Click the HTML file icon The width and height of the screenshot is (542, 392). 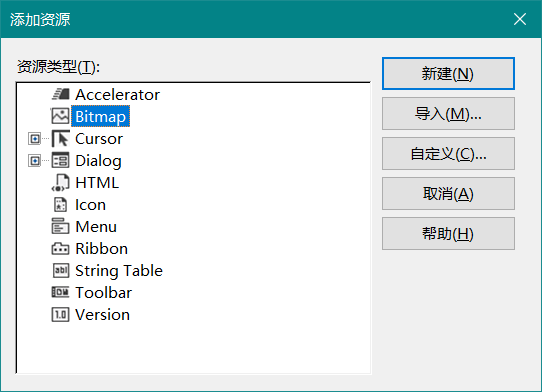coord(60,183)
